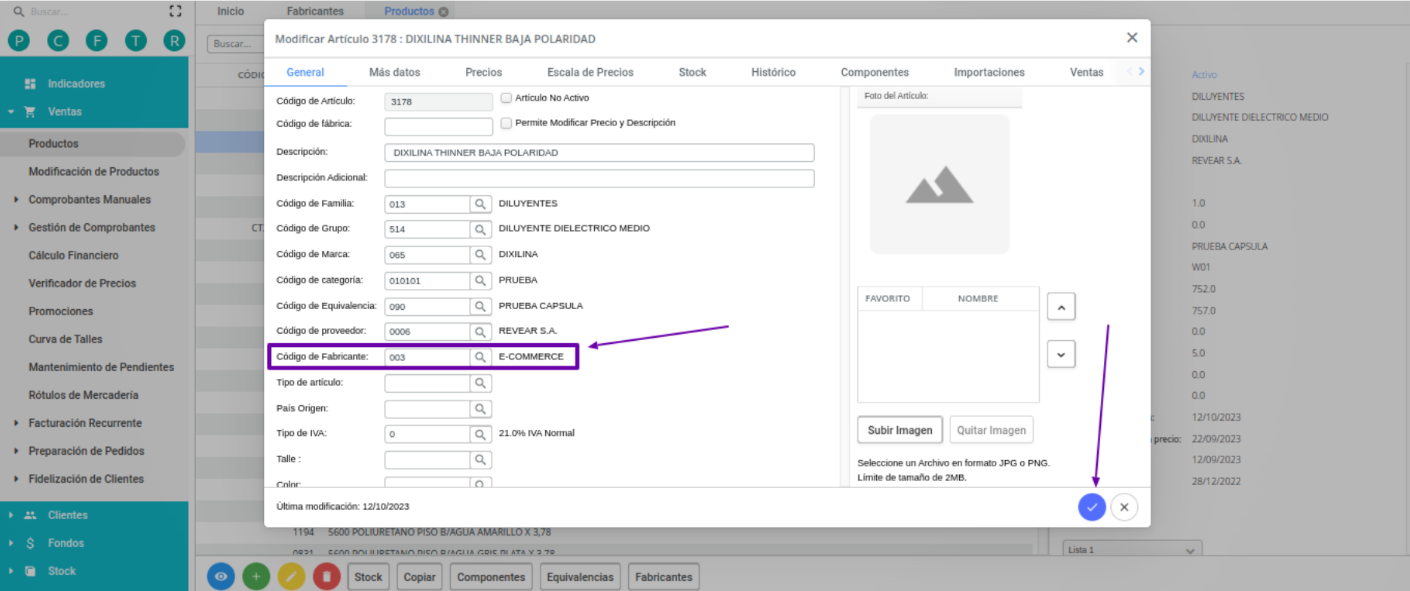Expand the Fondos section
Image resolution: width=1410 pixels, height=591 pixels.
(x=11, y=543)
